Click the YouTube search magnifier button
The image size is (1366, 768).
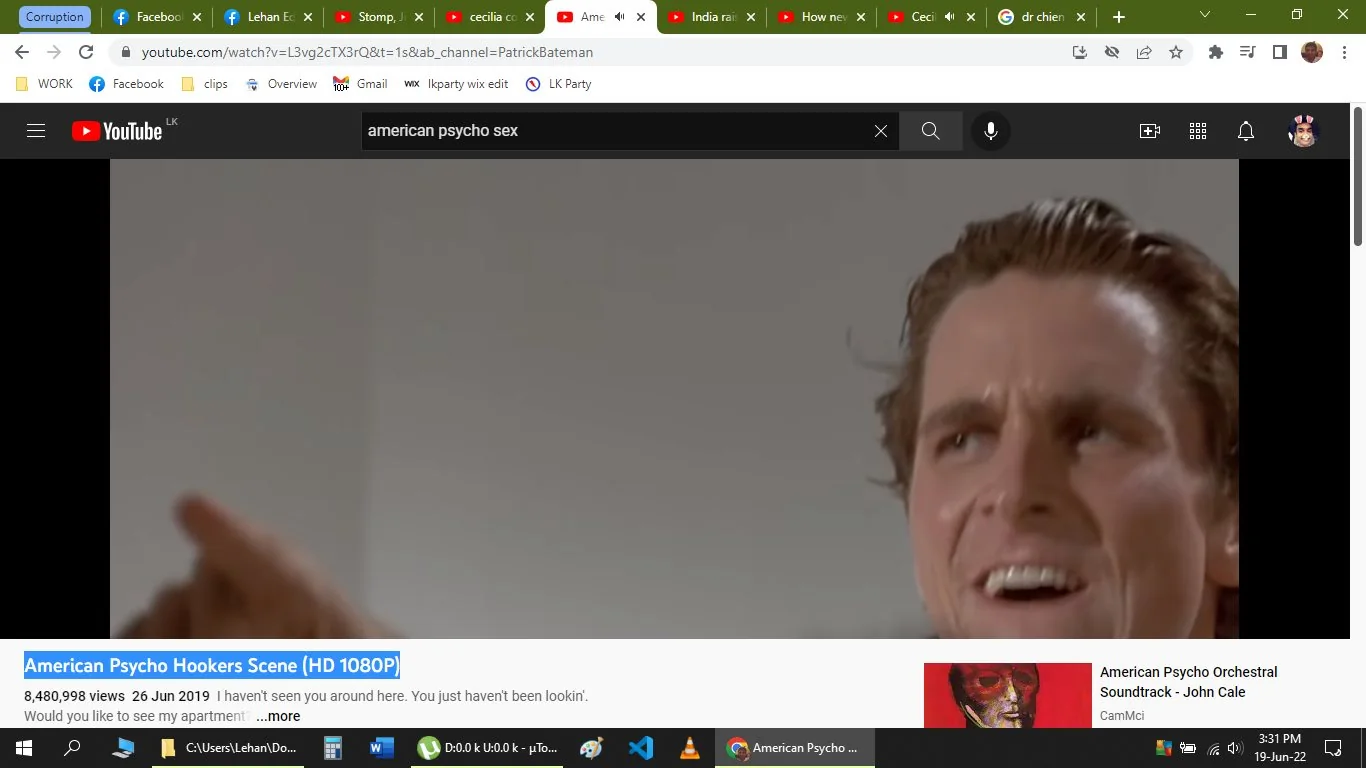coord(931,131)
